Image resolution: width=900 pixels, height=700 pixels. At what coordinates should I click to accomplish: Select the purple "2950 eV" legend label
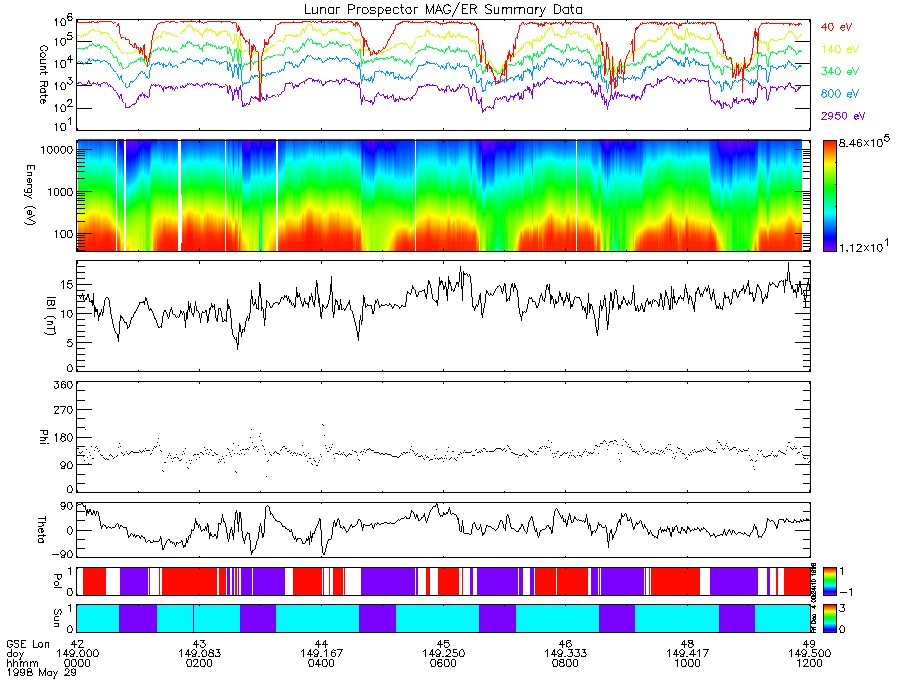pyautogui.click(x=843, y=116)
